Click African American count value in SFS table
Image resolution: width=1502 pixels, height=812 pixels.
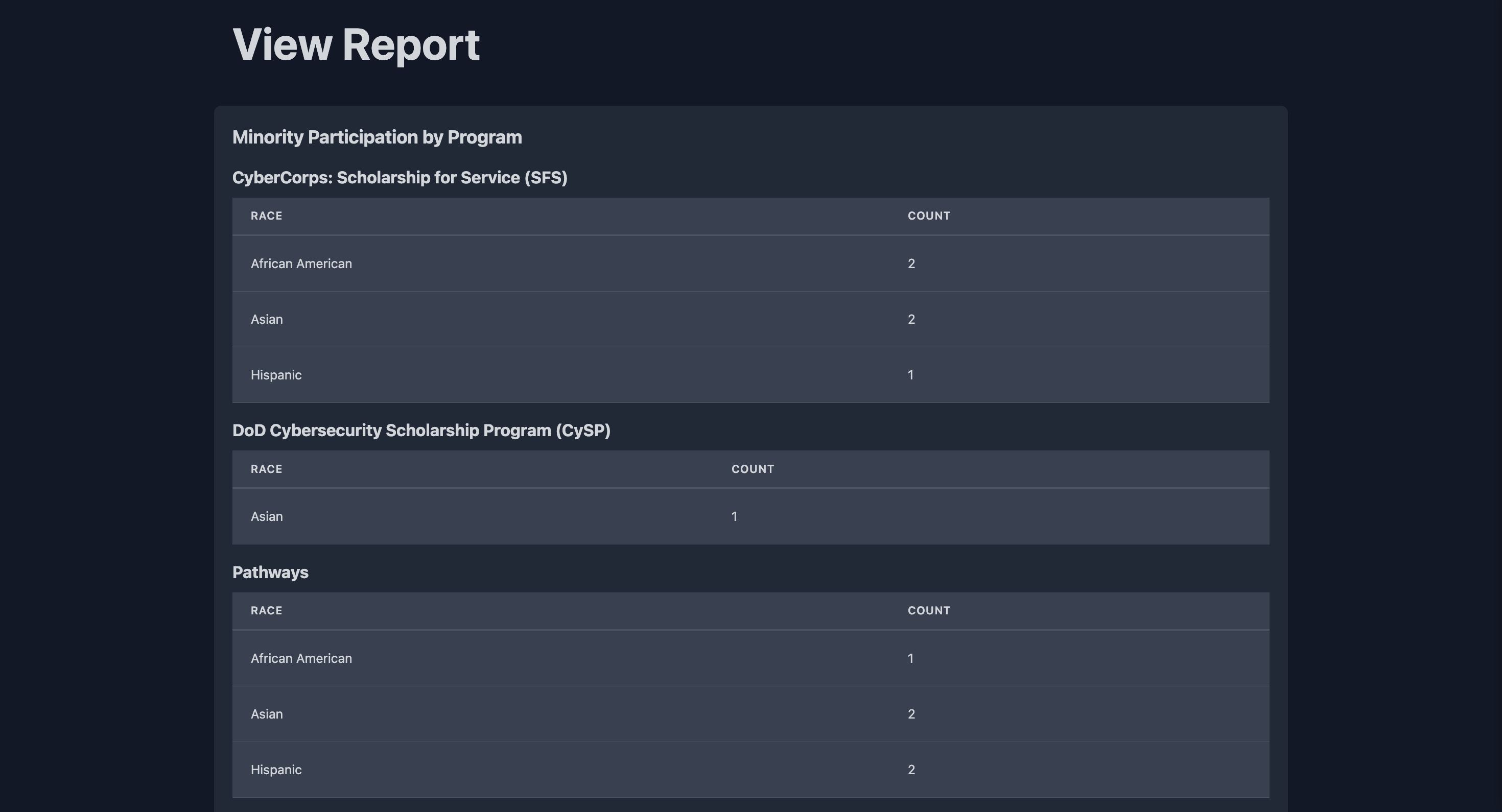click(911, 264)
